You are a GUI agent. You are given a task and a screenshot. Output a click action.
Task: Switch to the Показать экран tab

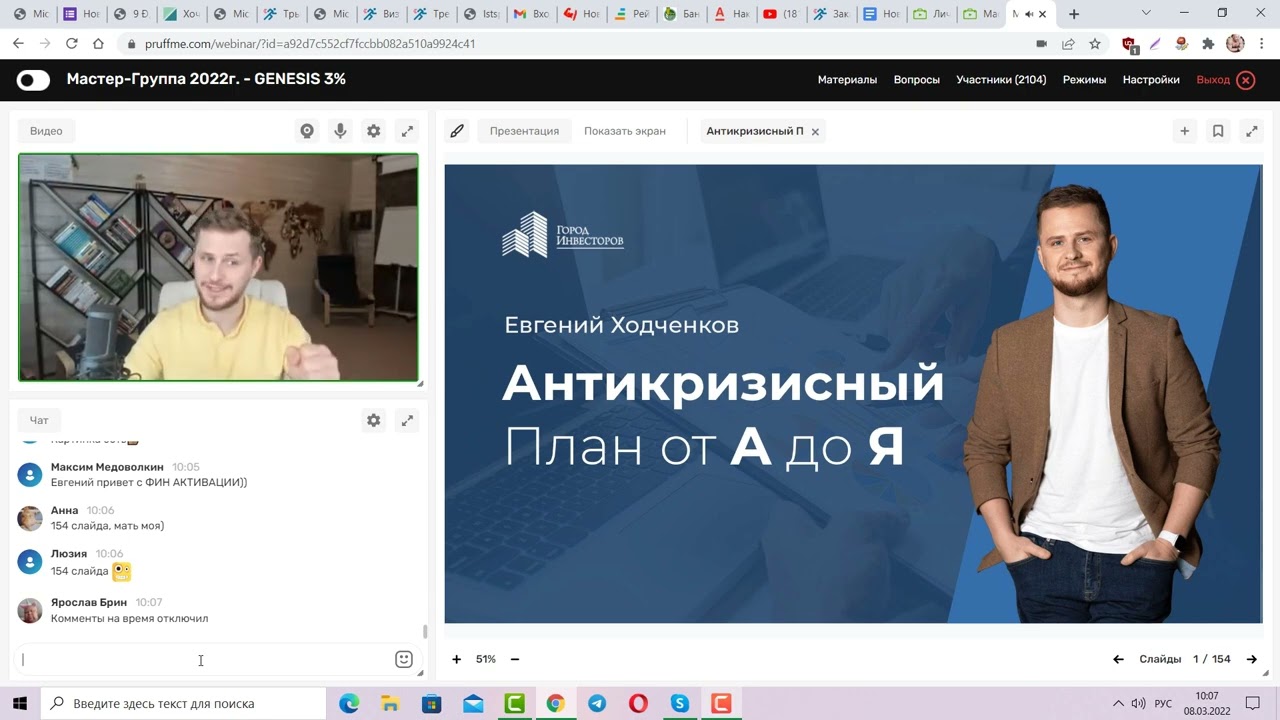625,130
